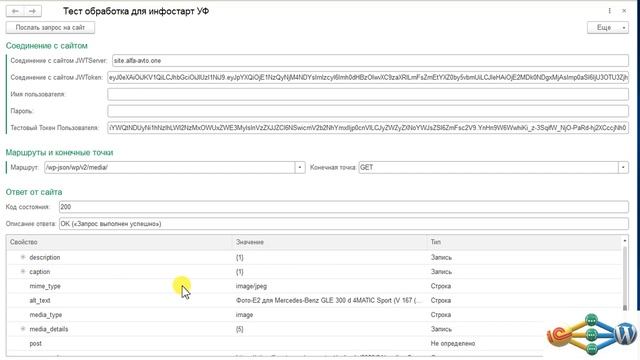Screen dimensions: 640x360
Task: Expand the 'description' tree row
Action: pyautogui.click(x=23, y=257)
